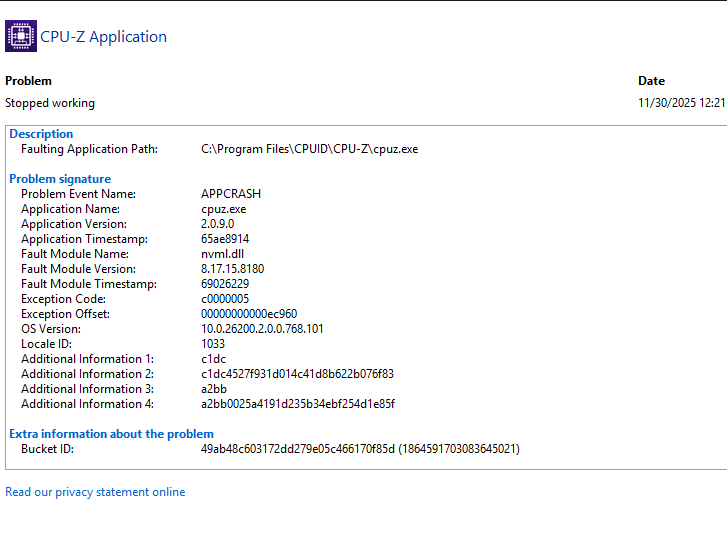Viewport: 727px width, 546px height.
Task: Click the Stopped working problem text
Action: [50, 103]
